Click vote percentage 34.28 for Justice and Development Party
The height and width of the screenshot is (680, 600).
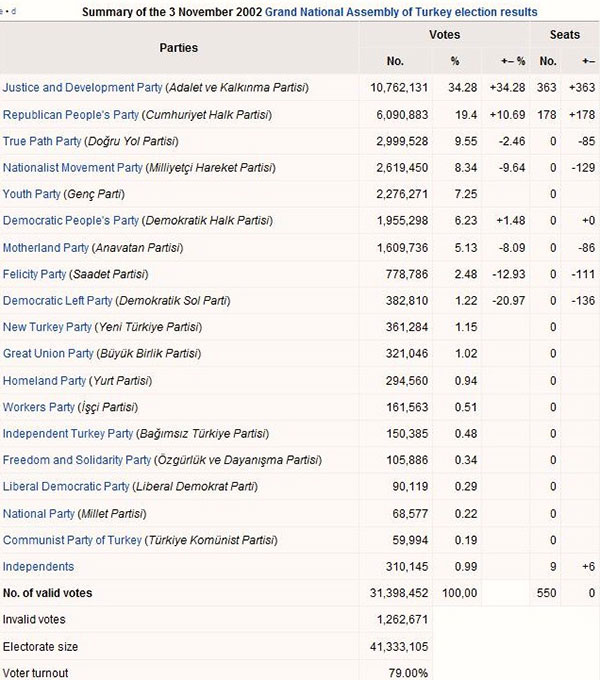coord(462,88)
